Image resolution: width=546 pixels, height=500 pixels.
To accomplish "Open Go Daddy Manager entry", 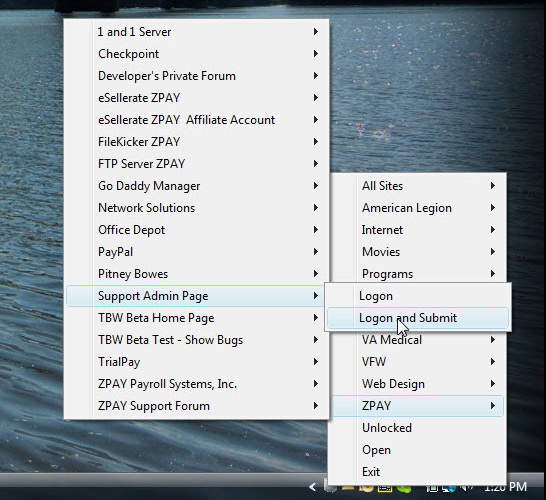I will point(196,186).
